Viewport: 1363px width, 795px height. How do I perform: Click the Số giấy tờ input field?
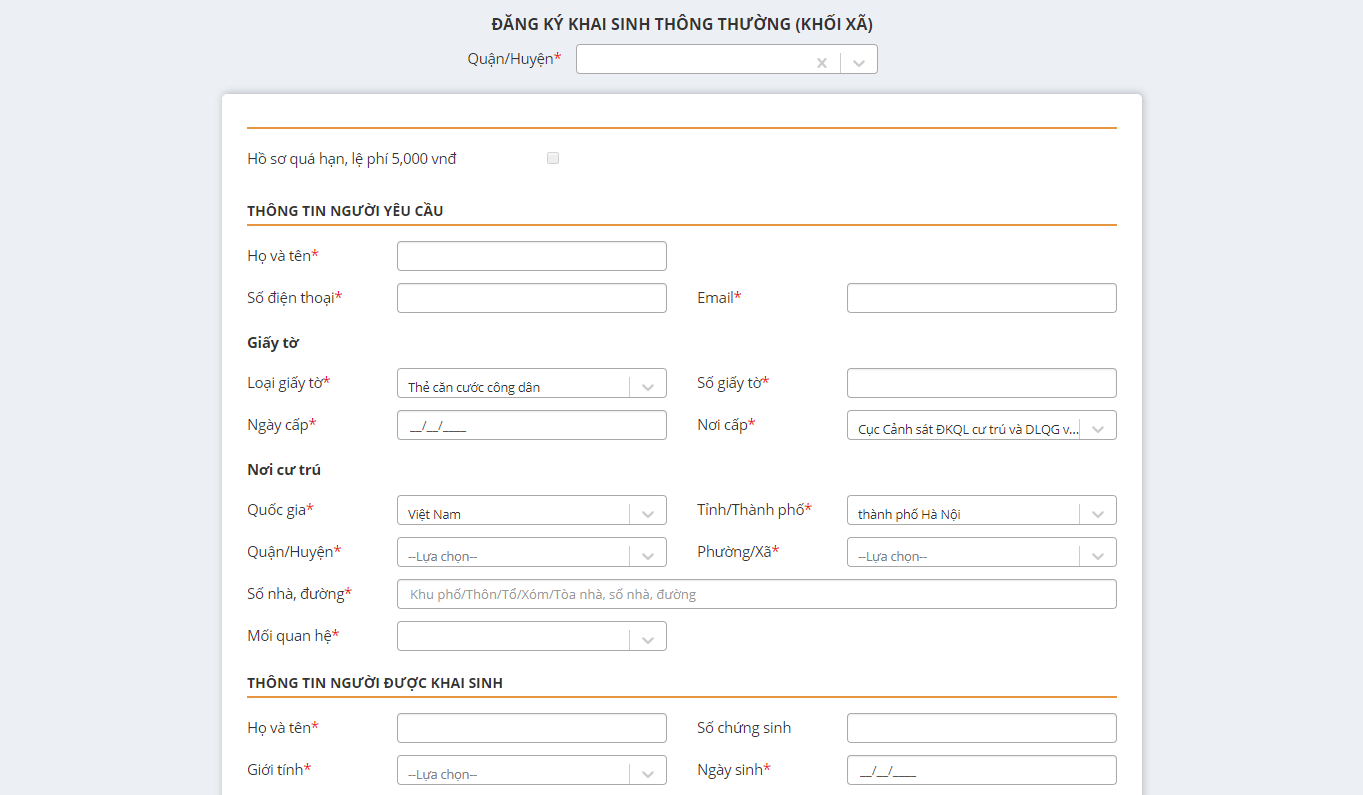click(x=980, y=383)
